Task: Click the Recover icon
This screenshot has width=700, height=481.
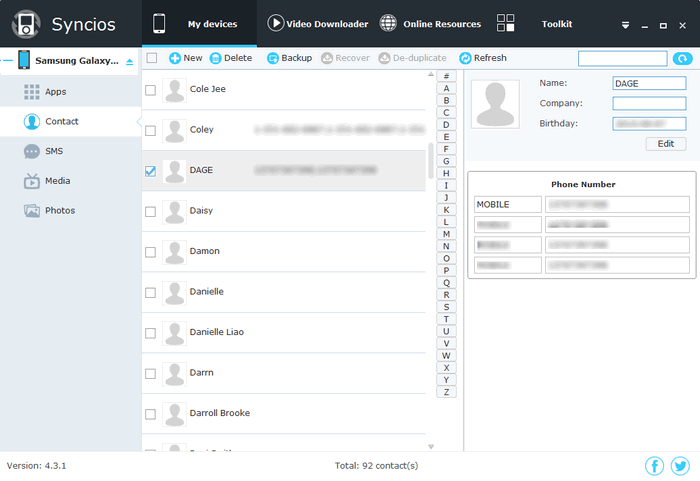Action: 327,58
